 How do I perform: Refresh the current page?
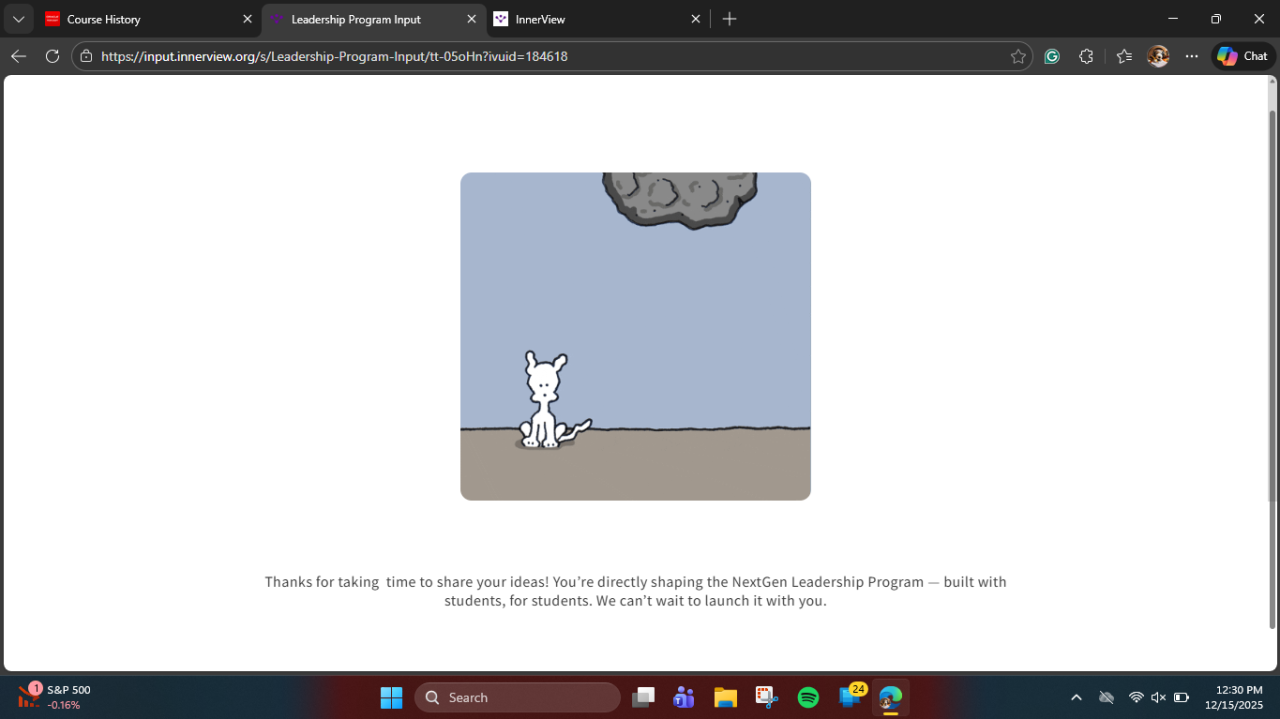[x=52, y=56]
